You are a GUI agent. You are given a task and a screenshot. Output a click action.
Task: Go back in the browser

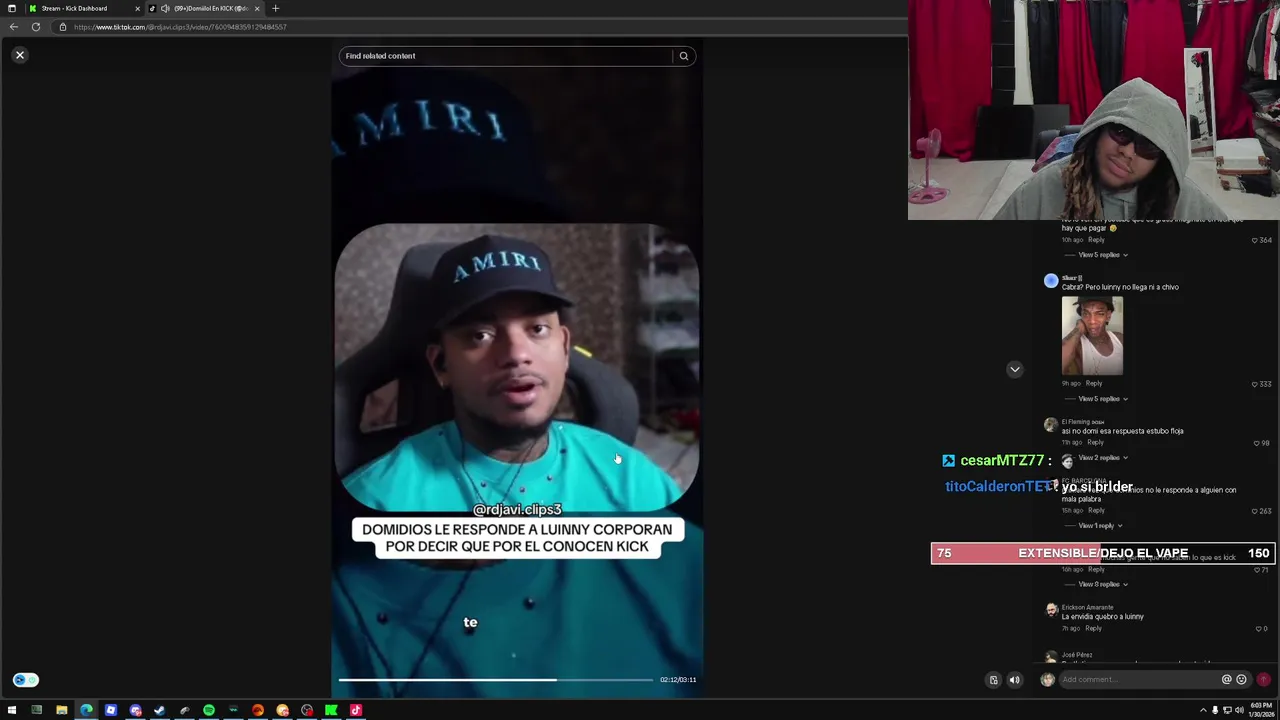14,27
